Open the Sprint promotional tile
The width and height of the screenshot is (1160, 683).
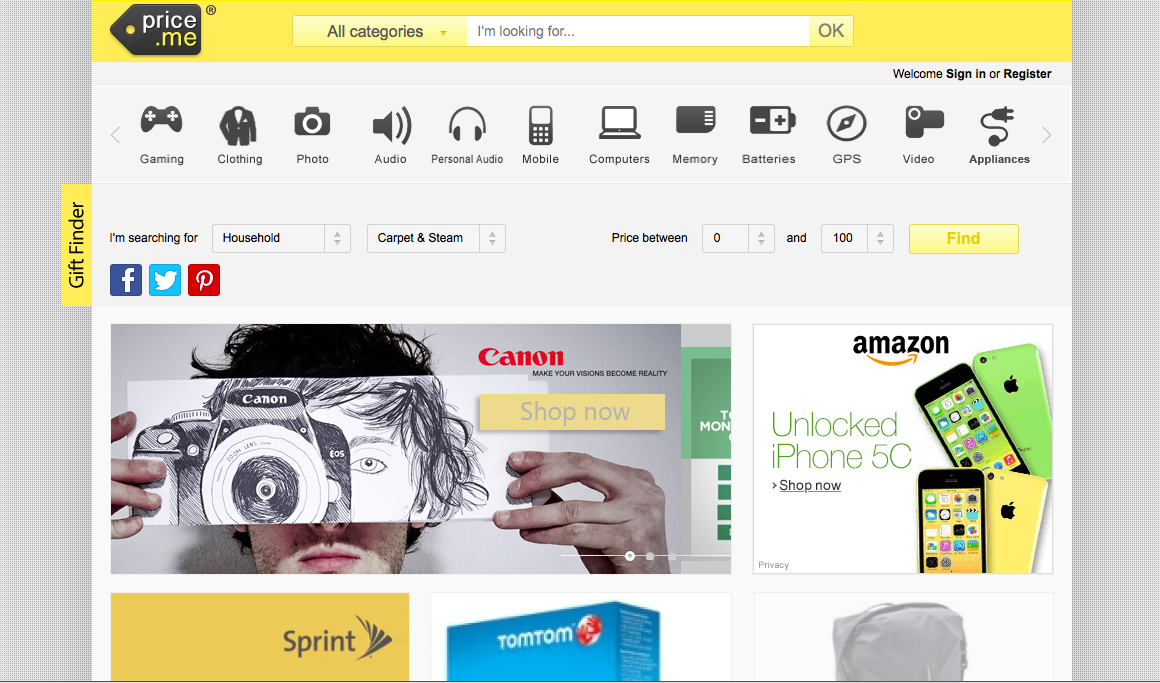point(260,637)
